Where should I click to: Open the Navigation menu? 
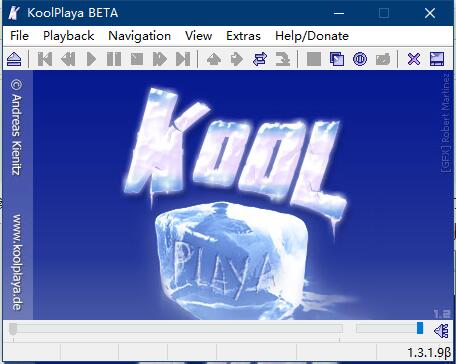140,36
